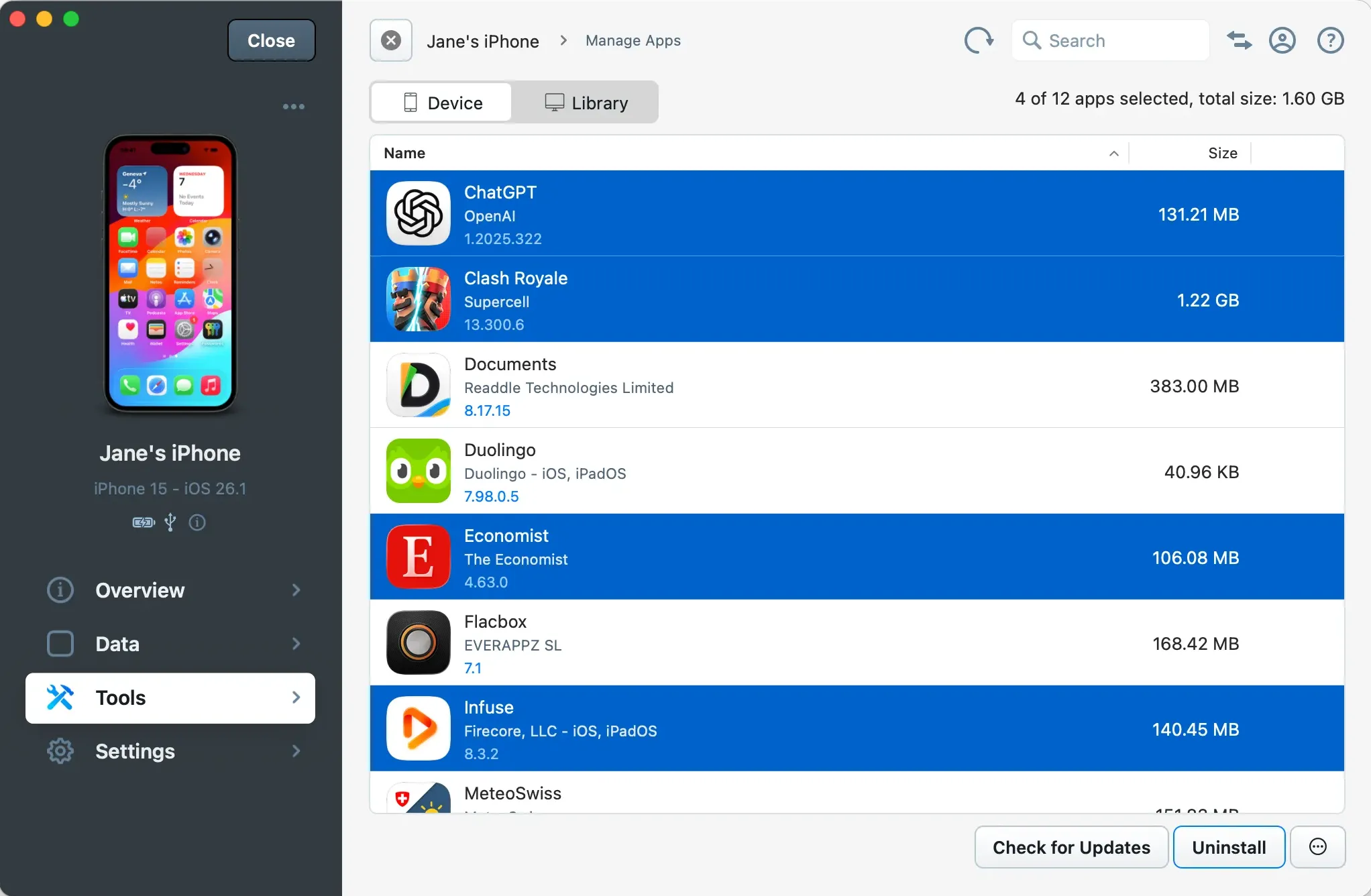This screenshot has width=1371, height=896.
Task: Click the refresh arrow icon in toolbar
Action: [x=979, y=41]
